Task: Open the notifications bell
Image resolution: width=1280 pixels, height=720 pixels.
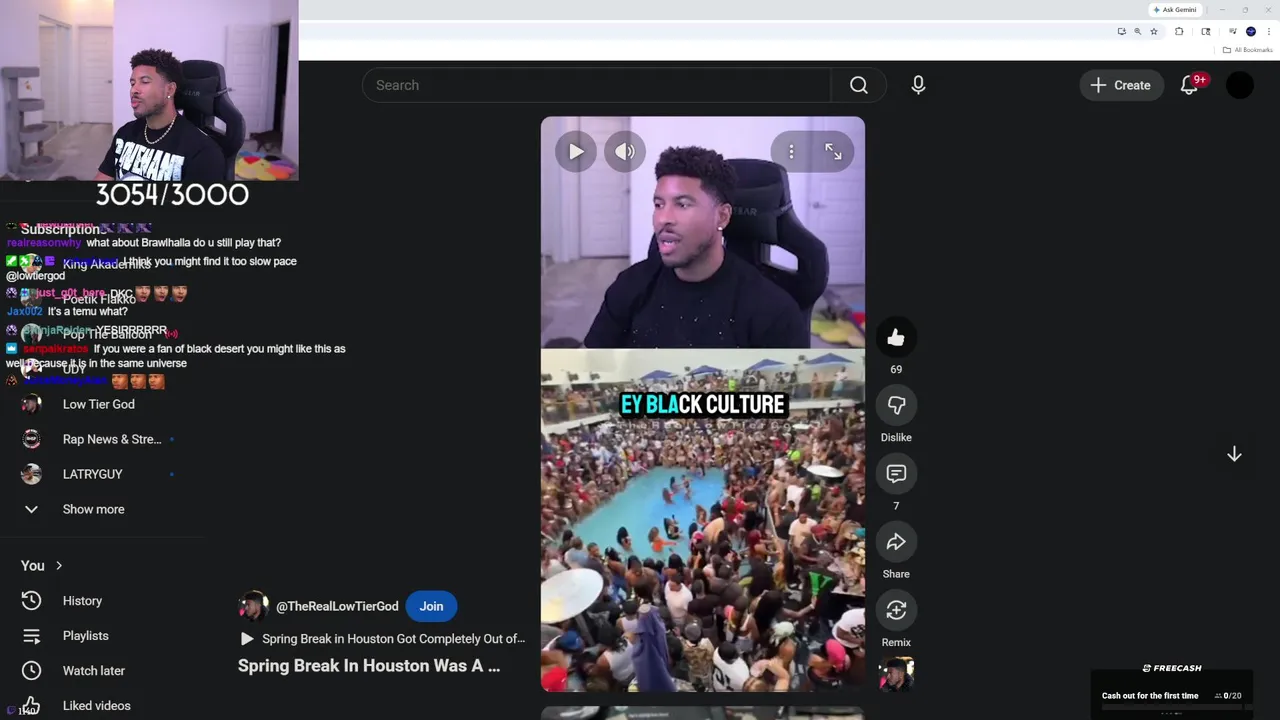Action: pyautogui.click(x=1189, y=85)
